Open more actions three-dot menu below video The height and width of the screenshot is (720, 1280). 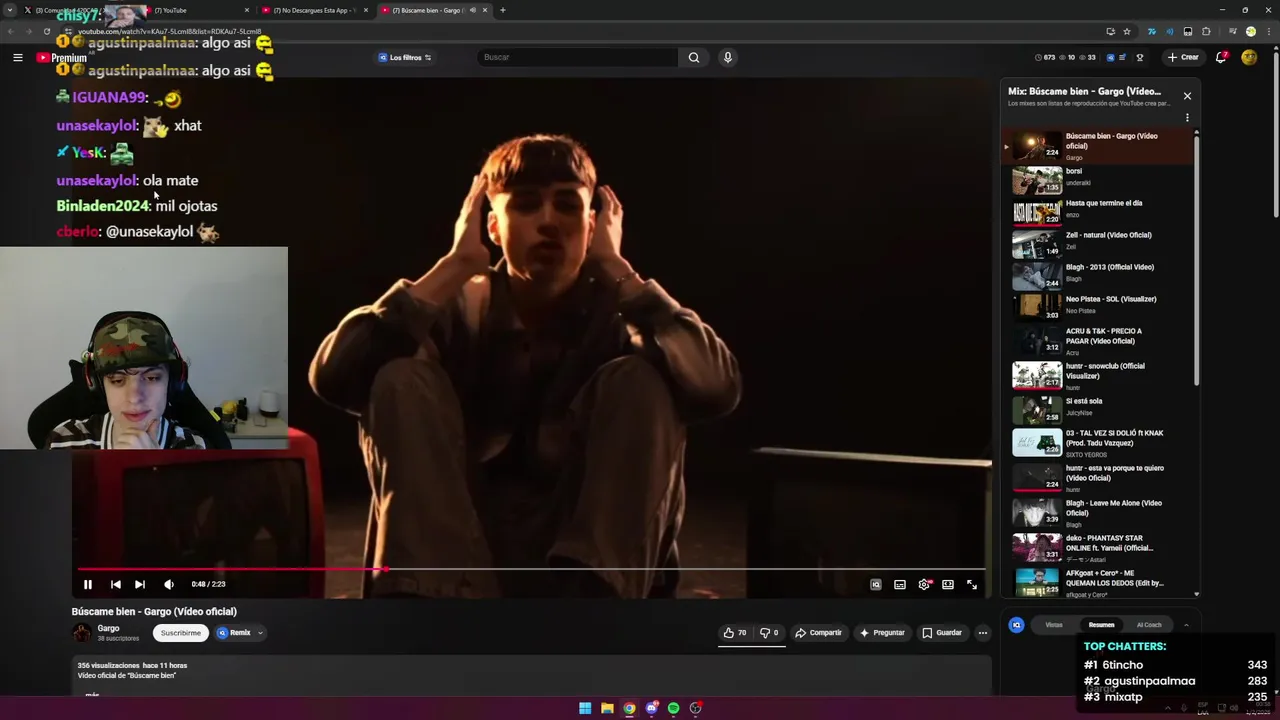pos(982,632)
